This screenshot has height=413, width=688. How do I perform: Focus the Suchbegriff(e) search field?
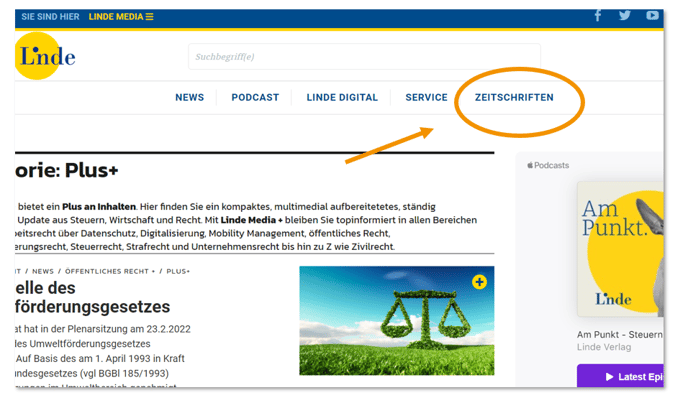(x=364, y=57)
